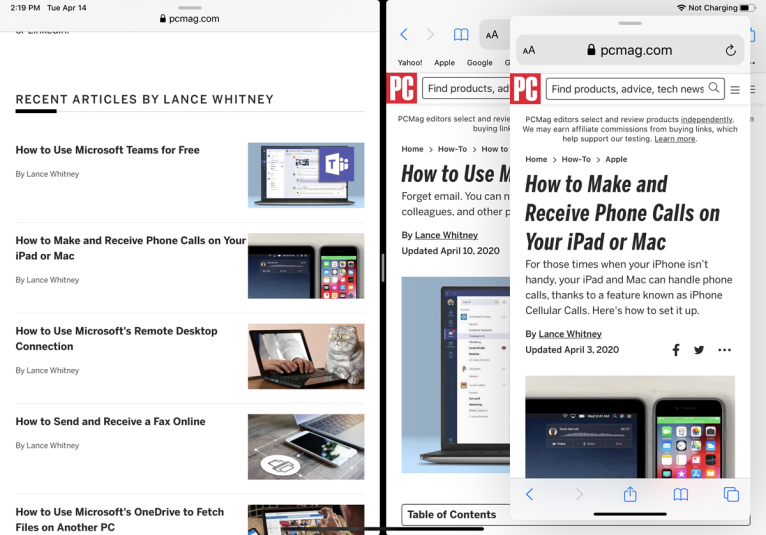Click Microsoft Teams article thumbnail
Image resolution: width=766 pixels, height=535 pixels.
306,175
